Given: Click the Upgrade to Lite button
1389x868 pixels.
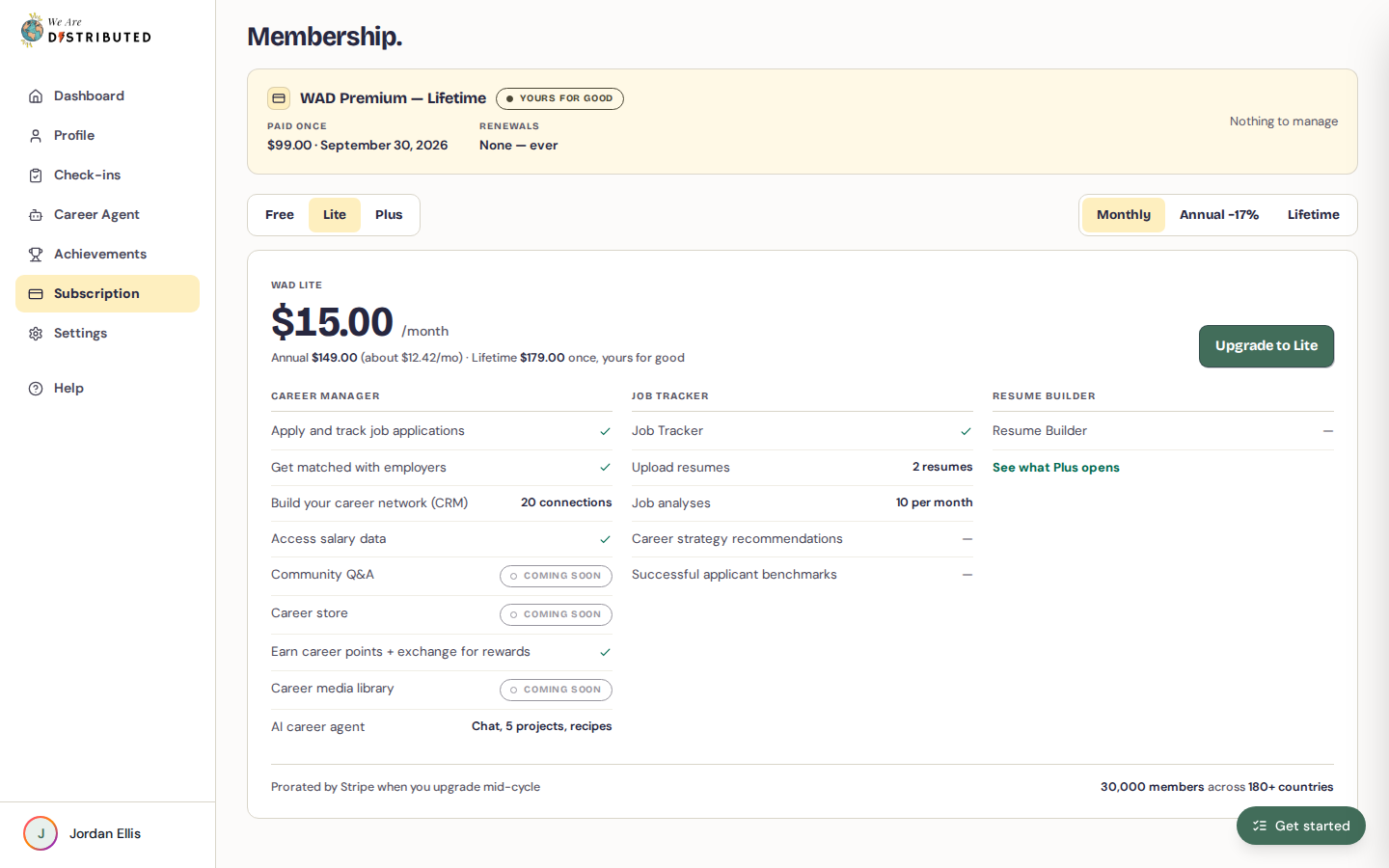Looking at the screenshot, I should pyautogui.click(x=1266, y=346).
